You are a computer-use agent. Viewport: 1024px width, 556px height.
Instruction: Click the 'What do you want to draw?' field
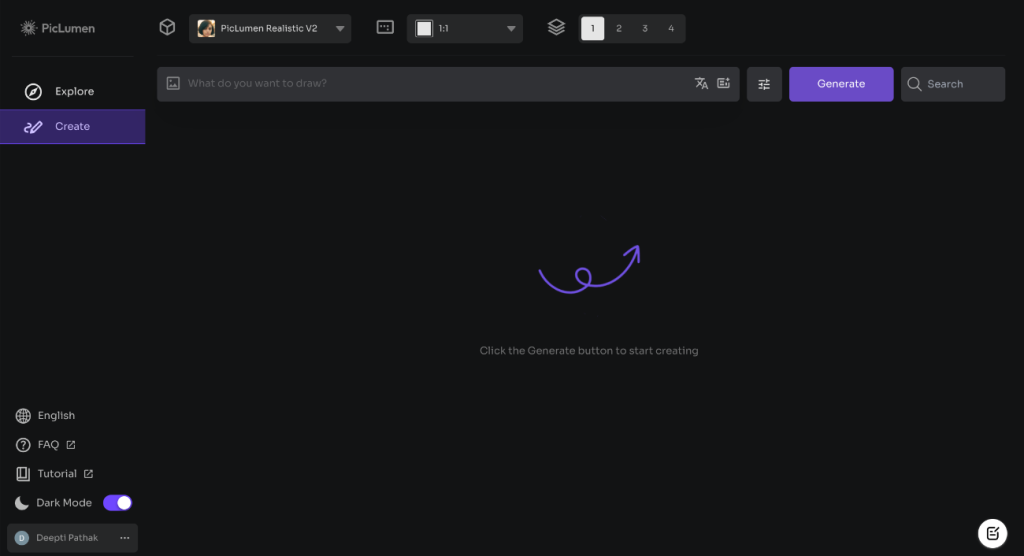[x=430, y=84]
